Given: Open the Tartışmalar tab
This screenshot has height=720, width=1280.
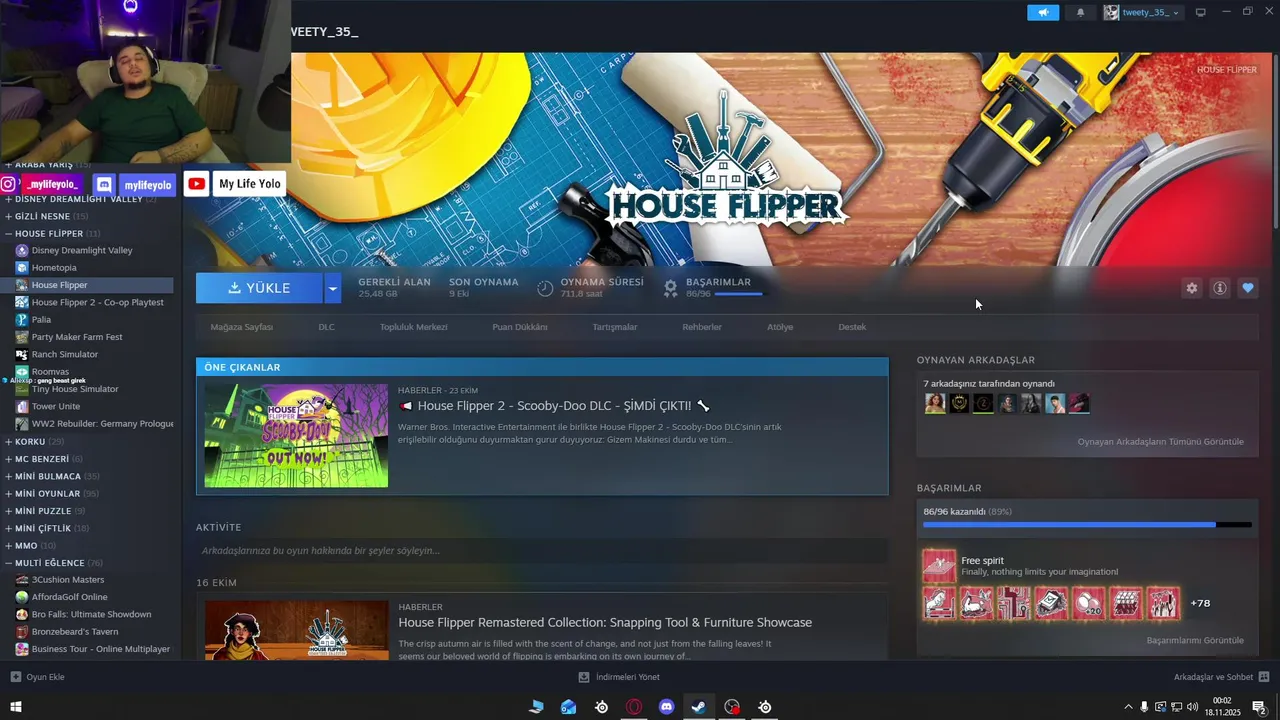Looking at the screenshot, I should point(615,327).
